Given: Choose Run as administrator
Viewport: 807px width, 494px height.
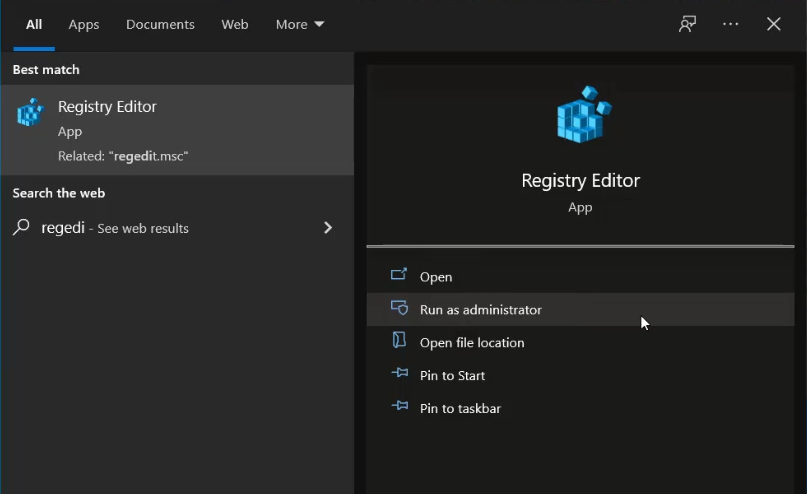Looking at the screenshot, I should coord(580,309).
